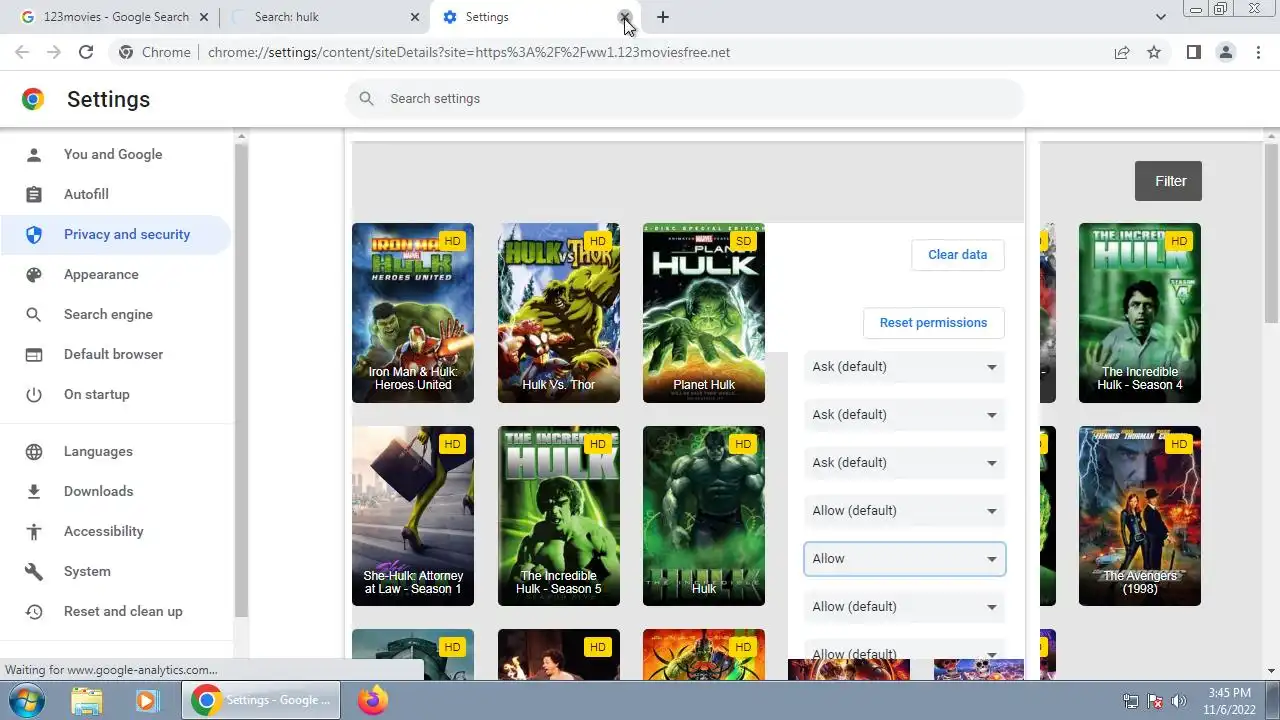Click the System wrench icon
The height and width of the screenshot is (720, 1280).
34,571
